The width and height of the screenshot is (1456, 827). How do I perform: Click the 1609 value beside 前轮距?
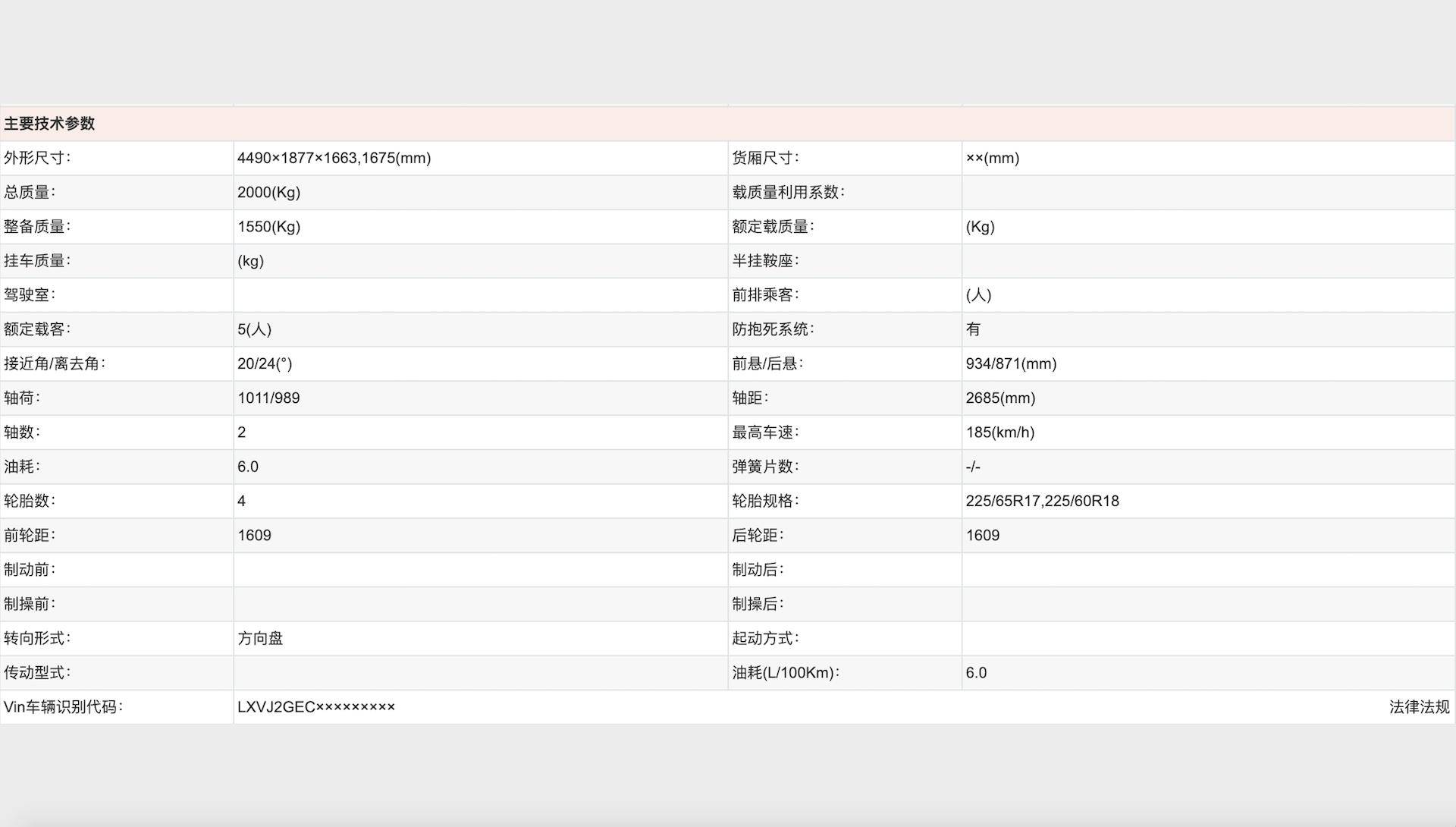[254, 535]
